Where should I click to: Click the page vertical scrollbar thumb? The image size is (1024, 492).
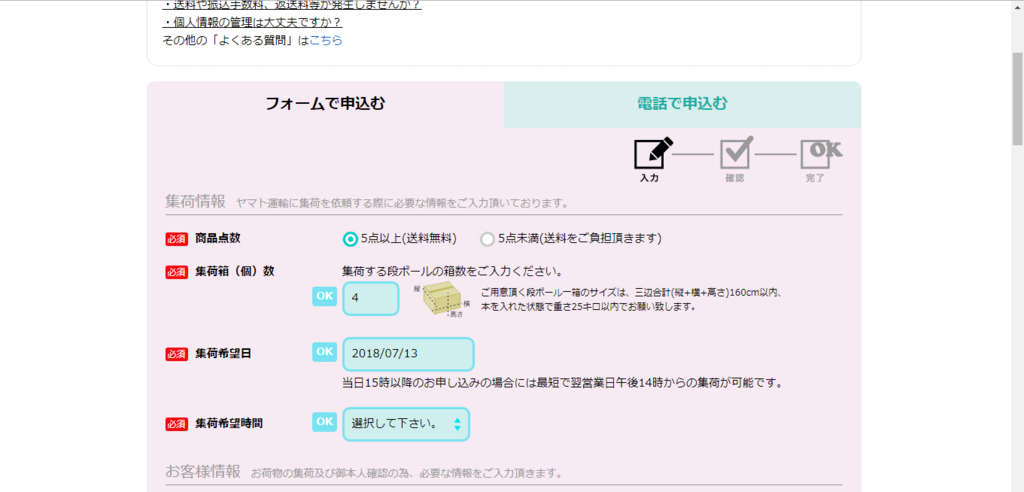[x=1017, y=98]
